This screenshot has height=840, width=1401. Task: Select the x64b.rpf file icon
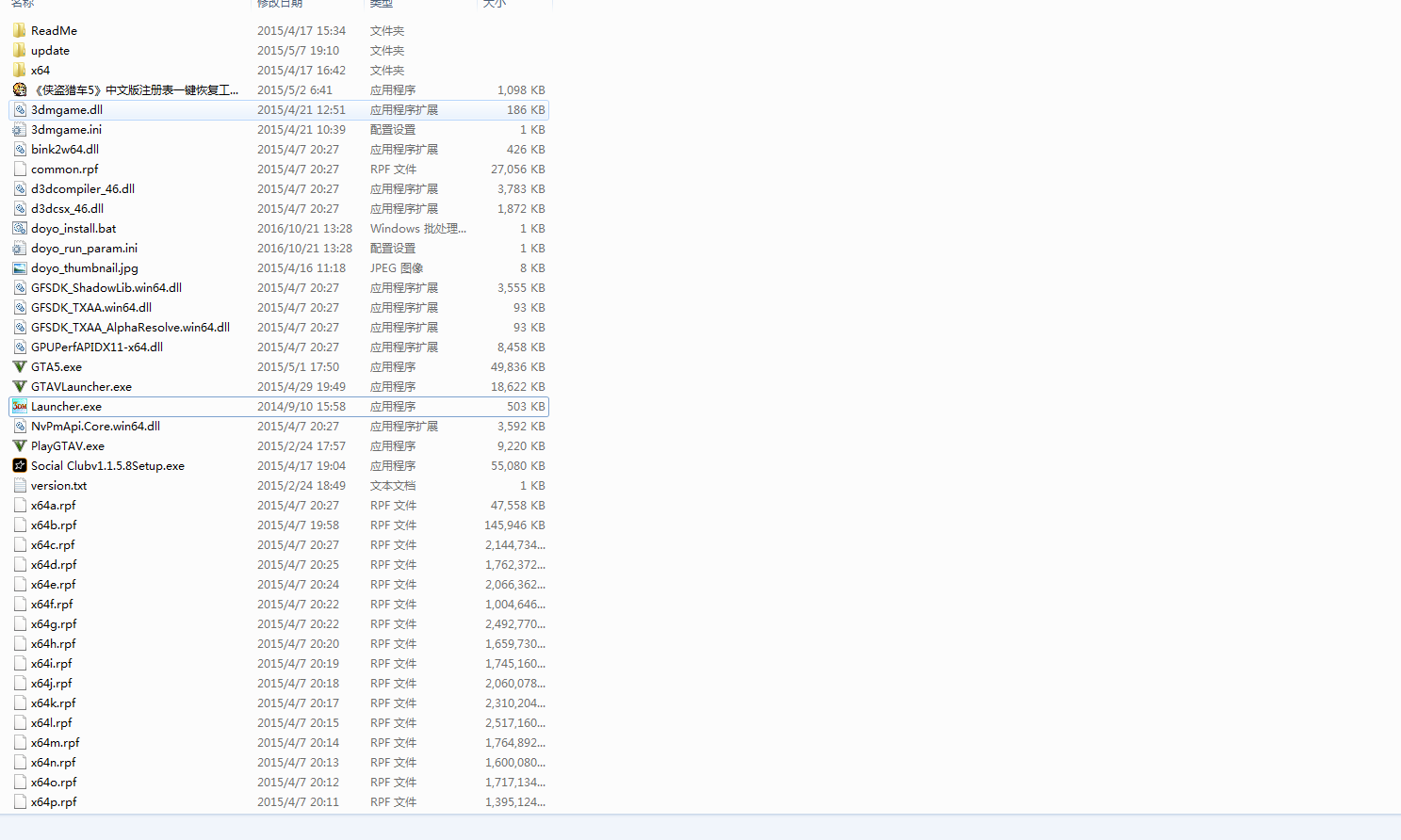(x=20, y=525)
